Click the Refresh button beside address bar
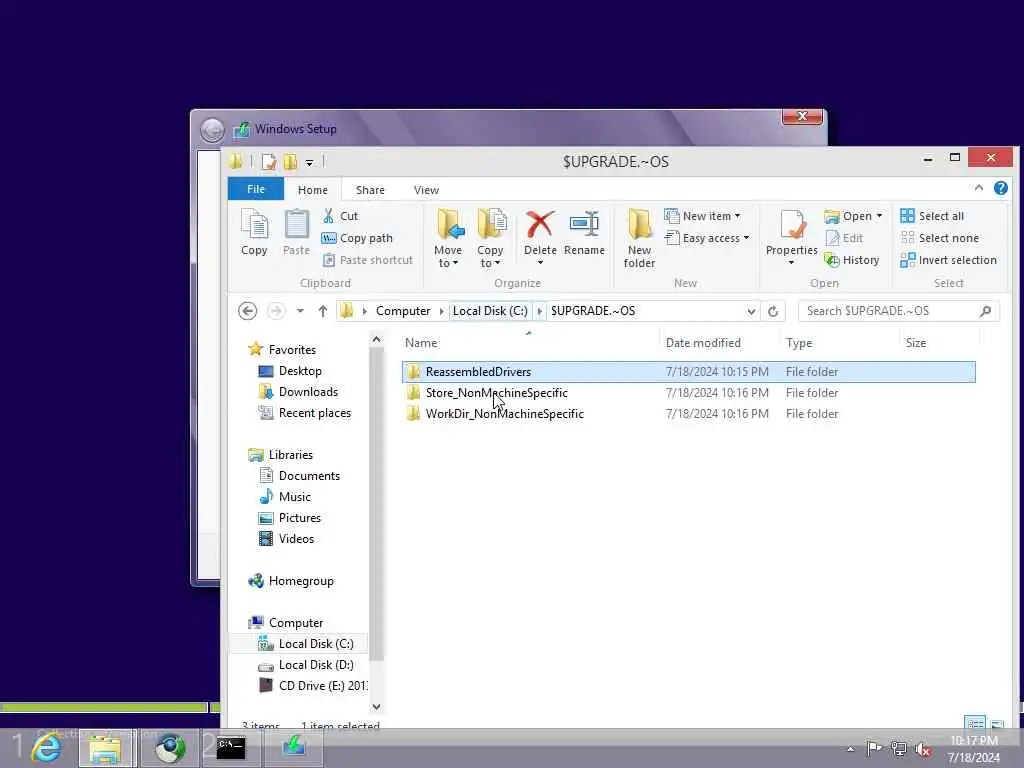The width and height of the screenshot is (1024, 768). 773,312
